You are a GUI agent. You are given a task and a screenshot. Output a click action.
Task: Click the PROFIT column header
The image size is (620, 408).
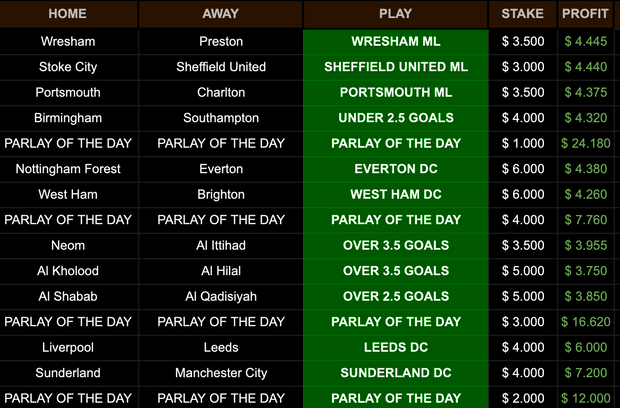586,14
